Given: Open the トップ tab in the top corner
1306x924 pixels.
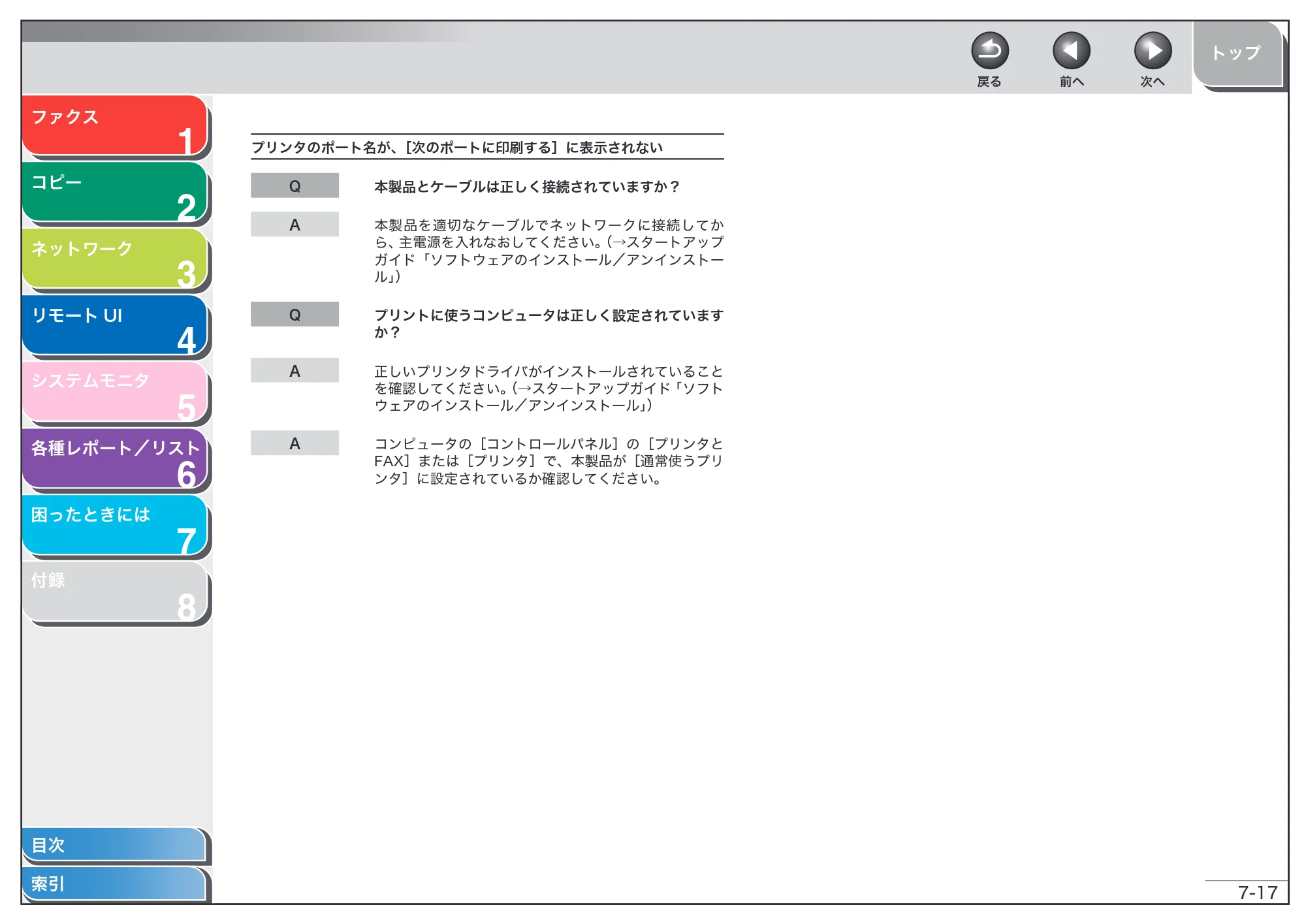Looking at the screenshot, I should click(x=1238, y=54).
